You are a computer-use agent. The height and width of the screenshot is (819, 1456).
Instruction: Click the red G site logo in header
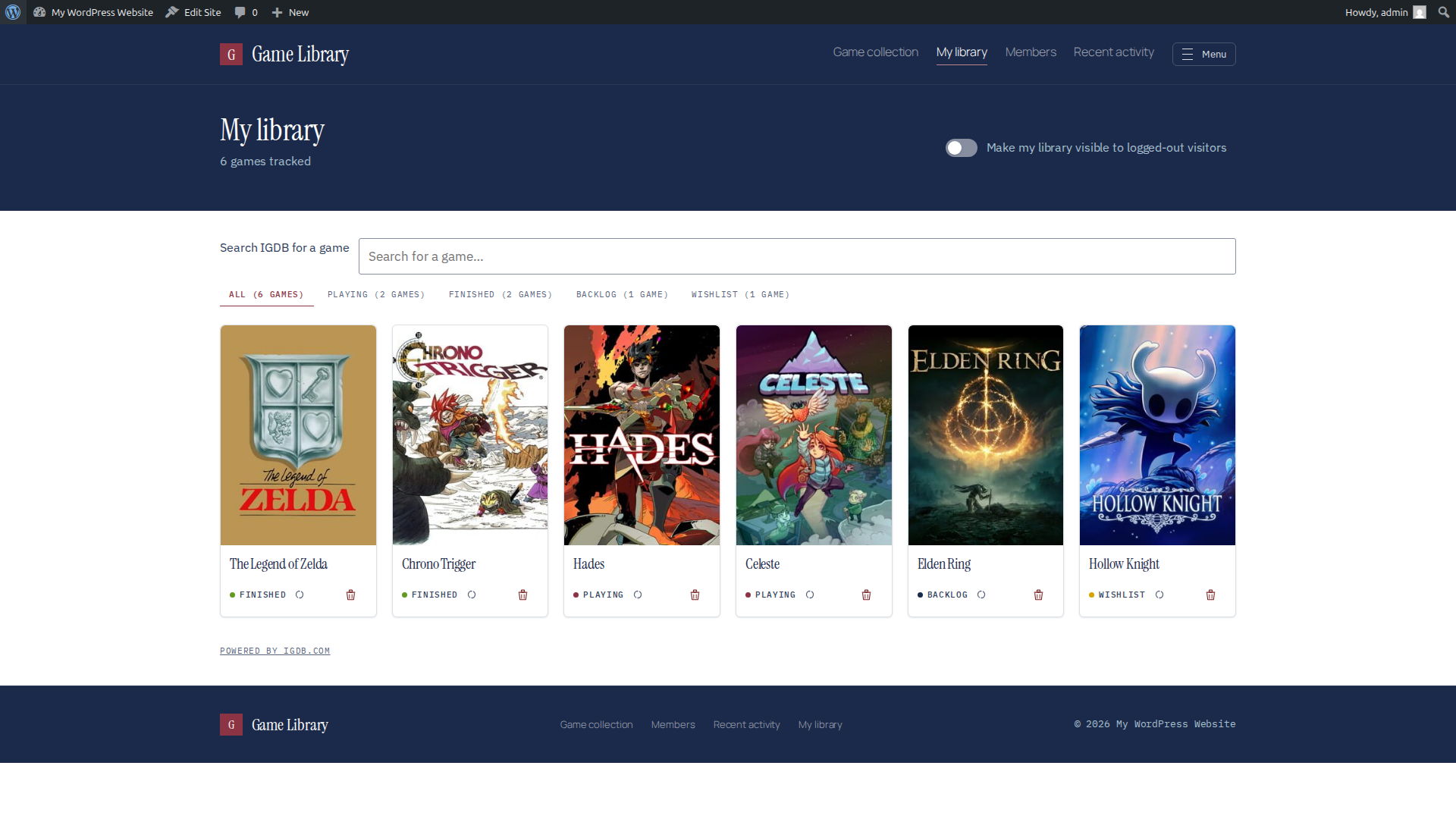pyautogui.click(x=231, y=54)
